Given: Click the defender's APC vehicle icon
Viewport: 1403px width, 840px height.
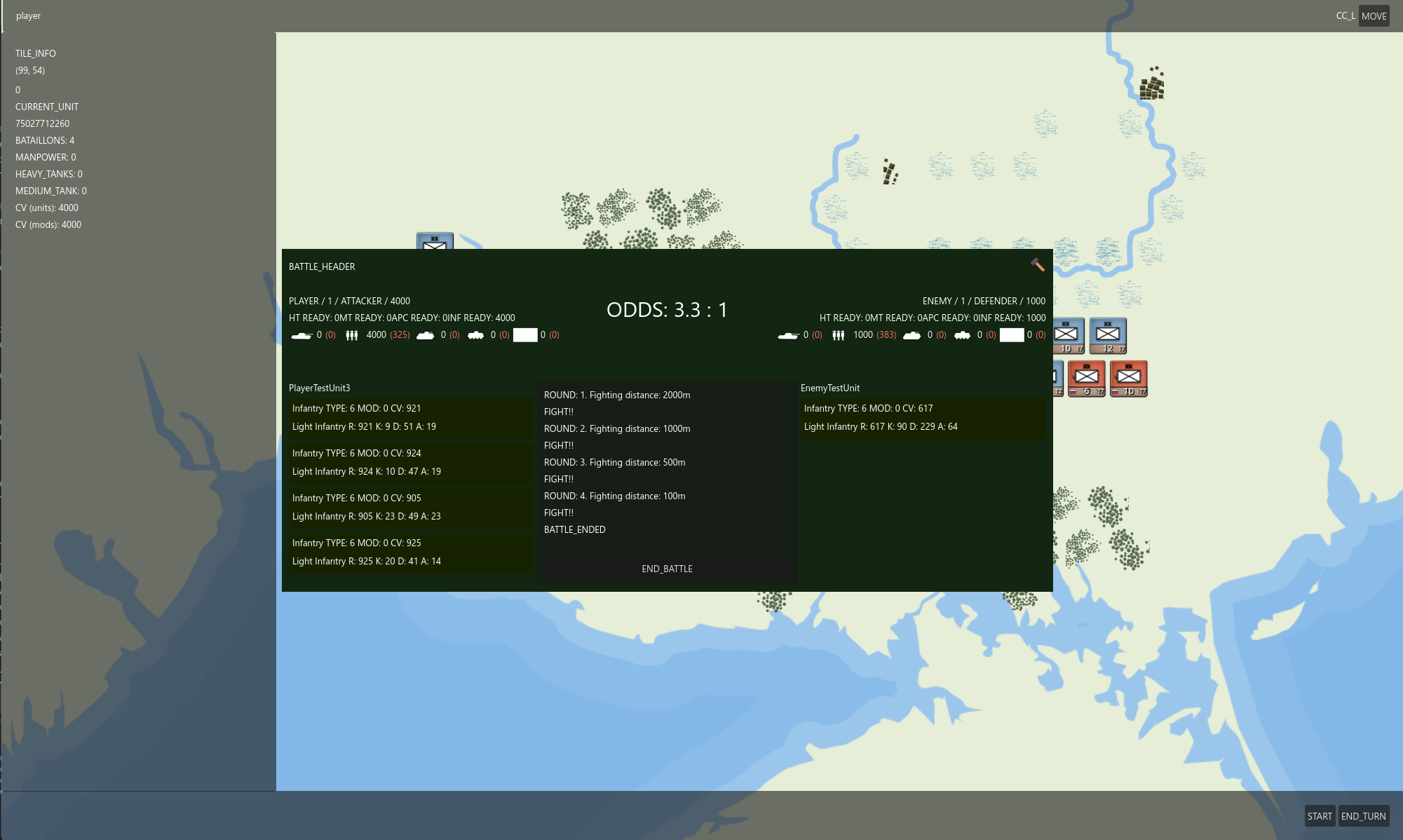Looking at the screenshot, I should (962, 335).
